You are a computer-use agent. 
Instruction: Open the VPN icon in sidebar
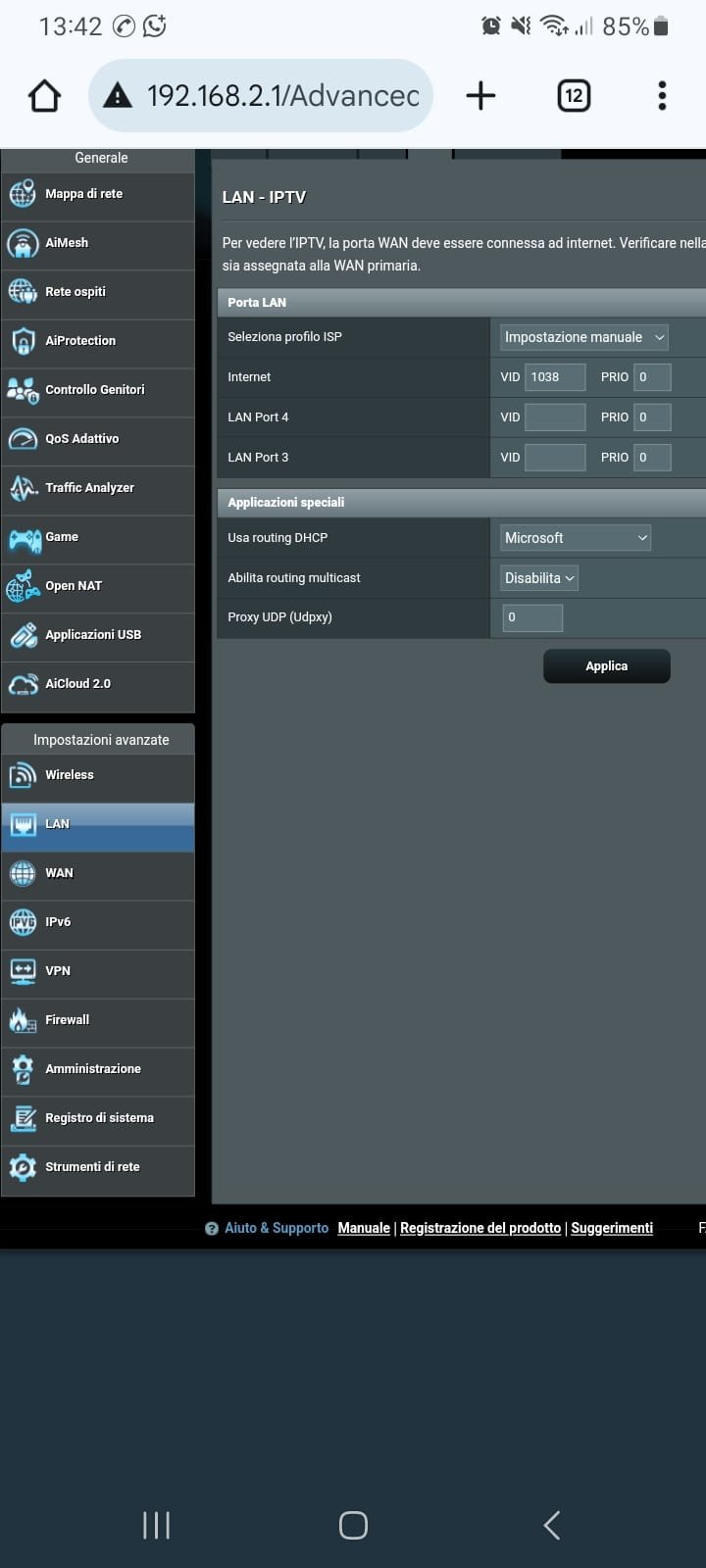click(23, 971)
